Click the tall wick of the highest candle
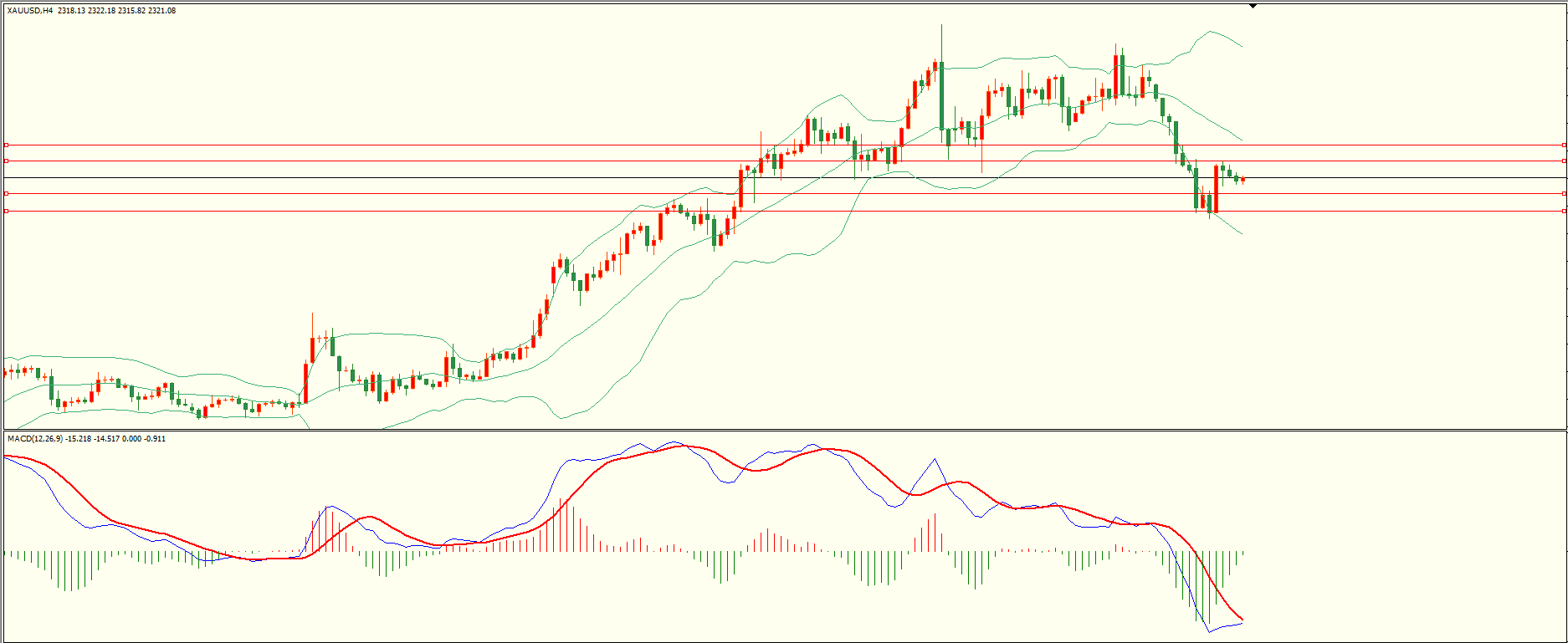Viewport: 1568px width, 643px height. pos(941,42)
